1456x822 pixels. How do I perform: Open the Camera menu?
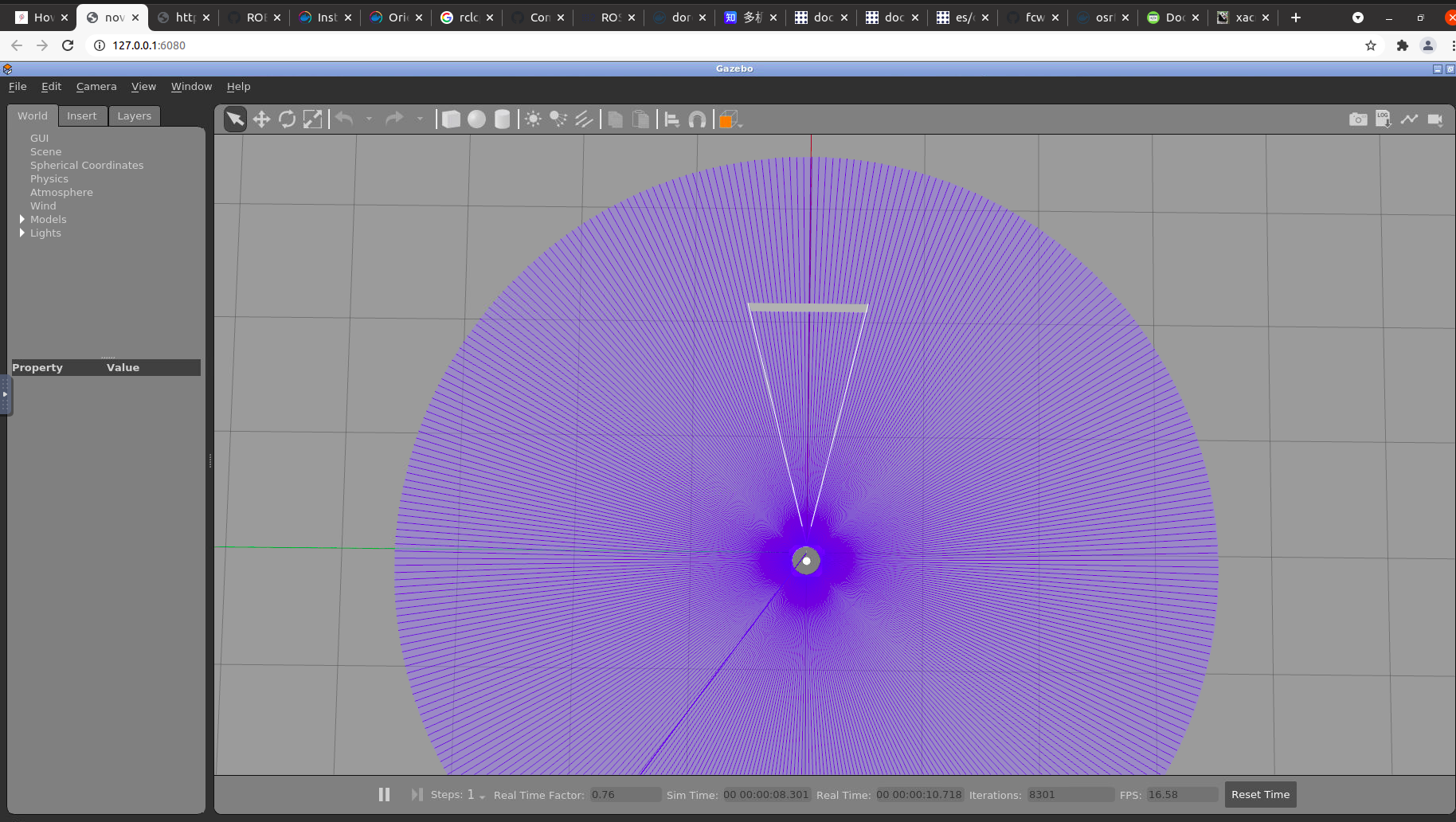point(96,86)
